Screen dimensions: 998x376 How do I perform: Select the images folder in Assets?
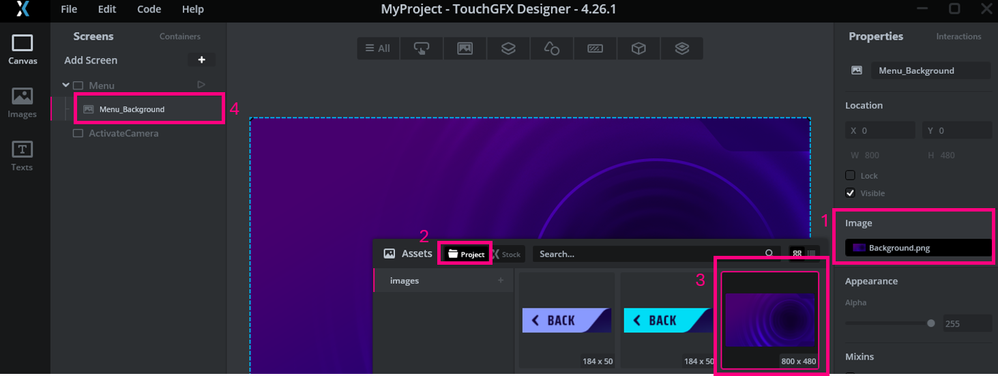(x=444, y=281)
